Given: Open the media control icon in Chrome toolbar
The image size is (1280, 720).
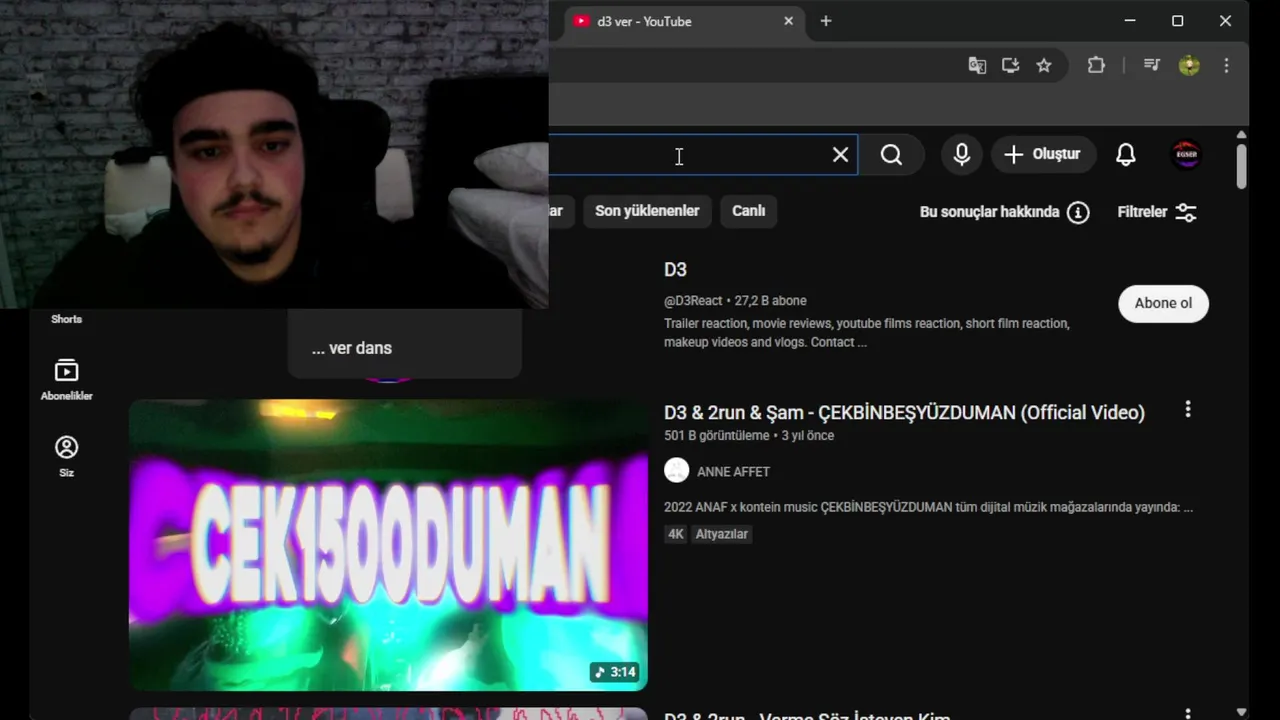Looking at the screenshot, I should pos(1151,65).
